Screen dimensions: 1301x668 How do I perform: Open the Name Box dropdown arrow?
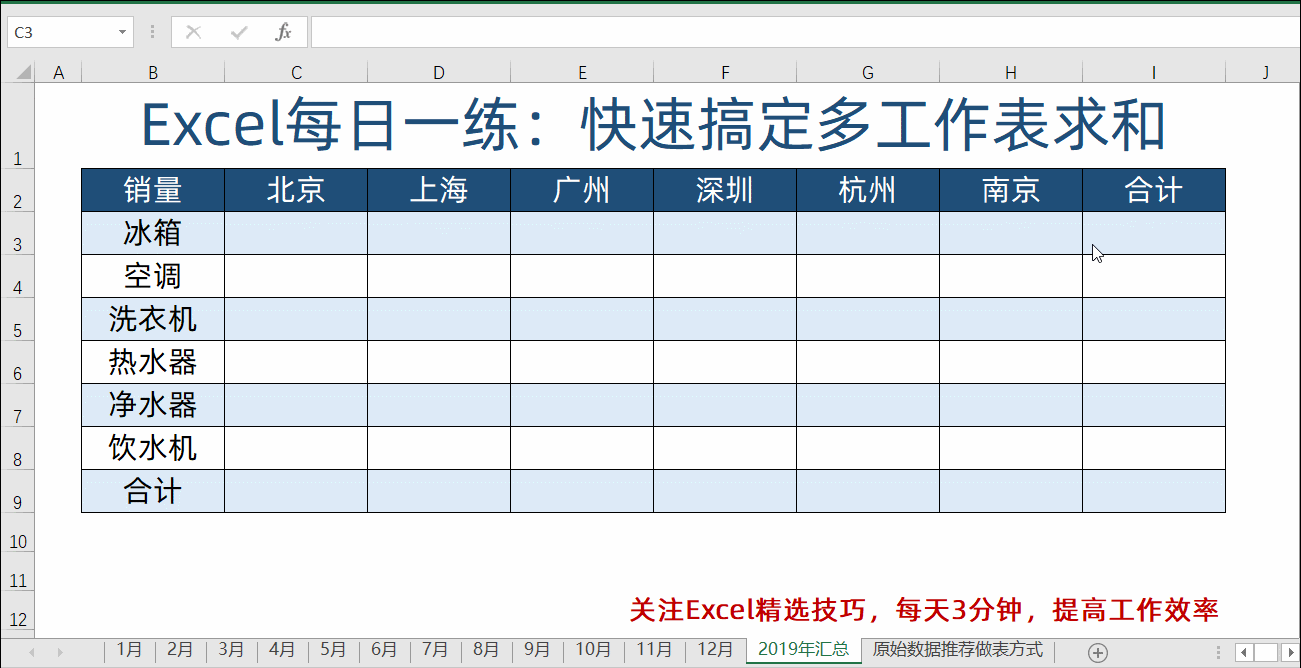123,32
